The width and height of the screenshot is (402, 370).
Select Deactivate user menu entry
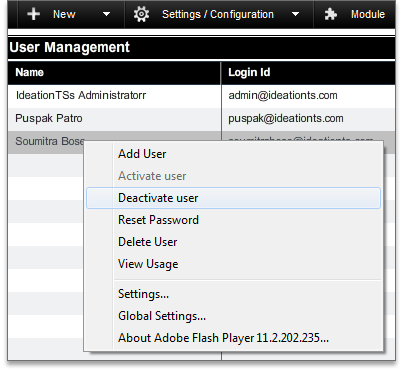click(233, 198)
